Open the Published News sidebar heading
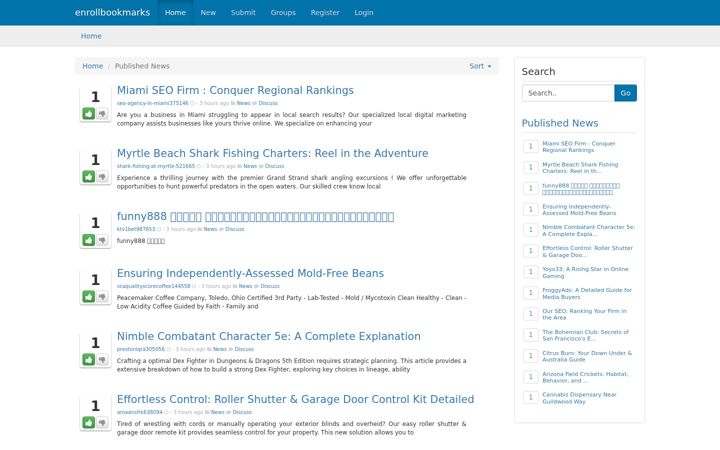Image resolution: width=720 pixels, height=450 pixels. pos(560,123)
